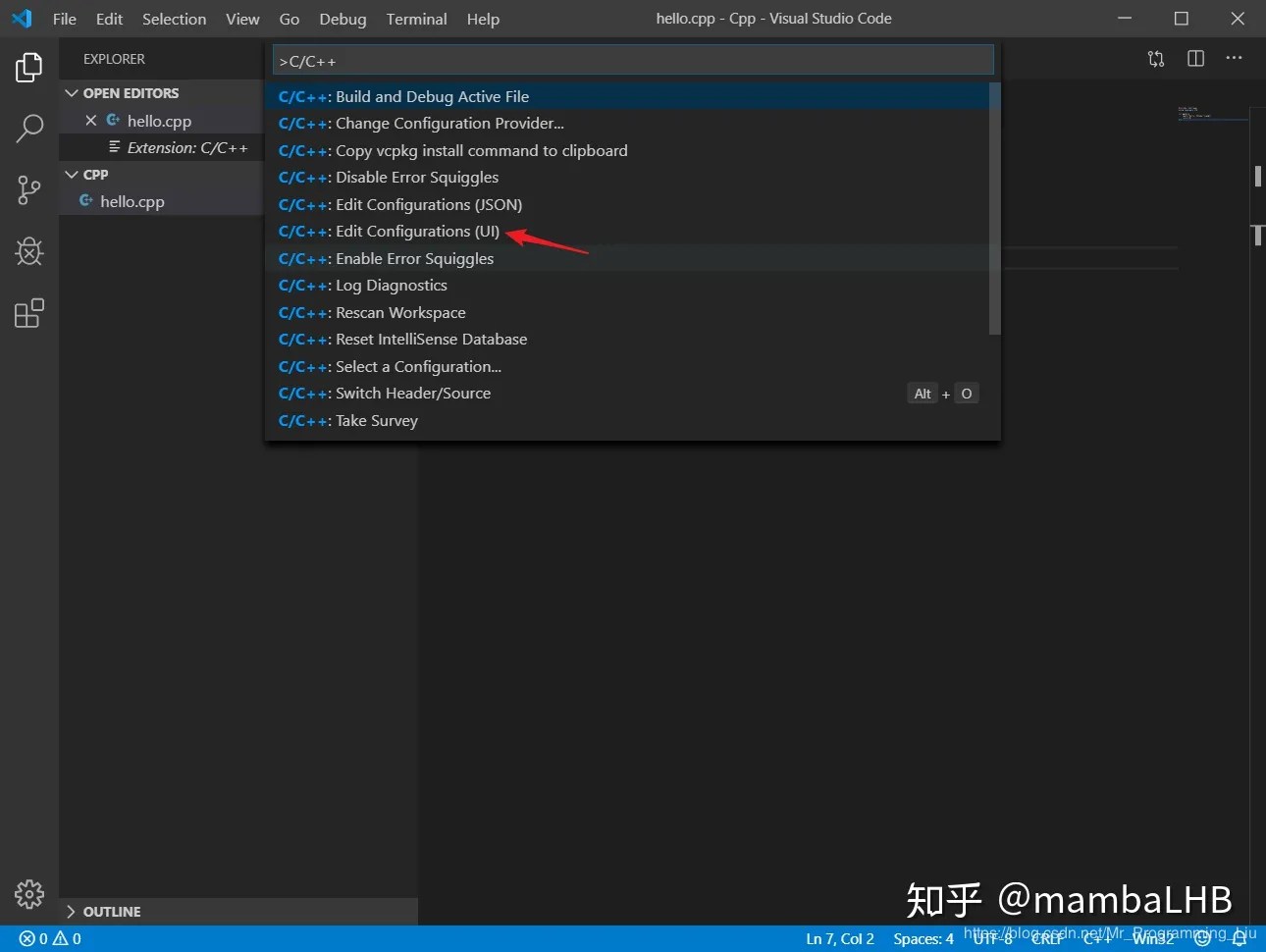
Task: Choose Edit Configurations (JSON) command
Action: 627,204
